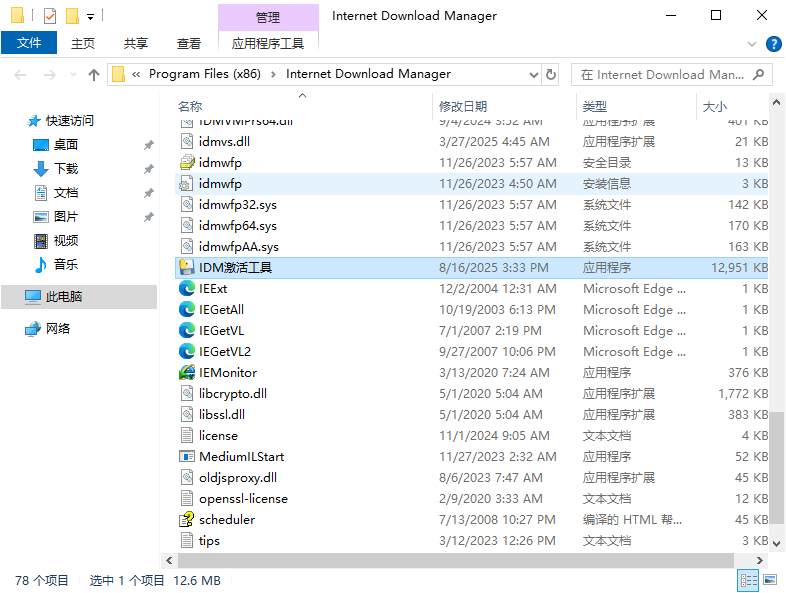Click the idmwfp32.sys file icon
This screenshot has height=593, width=786.
pyautogui.click(x=186, y=205)
